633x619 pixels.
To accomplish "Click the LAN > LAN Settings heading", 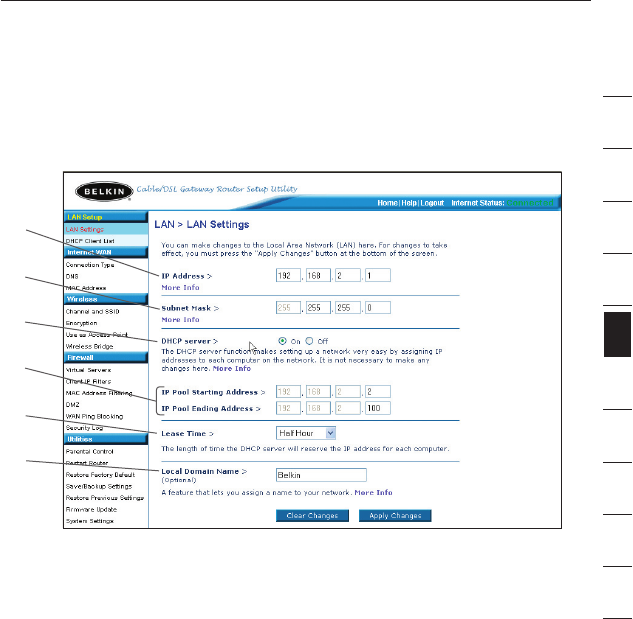I will coord(202,225).
